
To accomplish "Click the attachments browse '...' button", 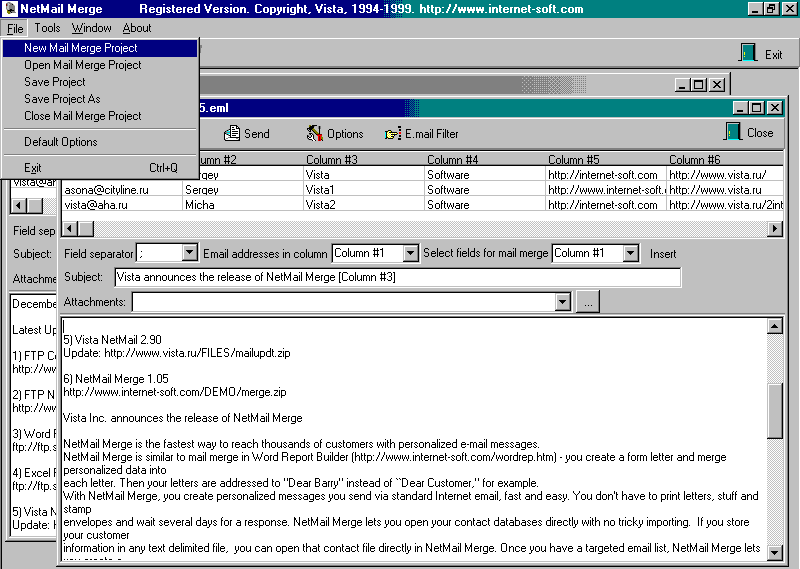I will point(588,302).
